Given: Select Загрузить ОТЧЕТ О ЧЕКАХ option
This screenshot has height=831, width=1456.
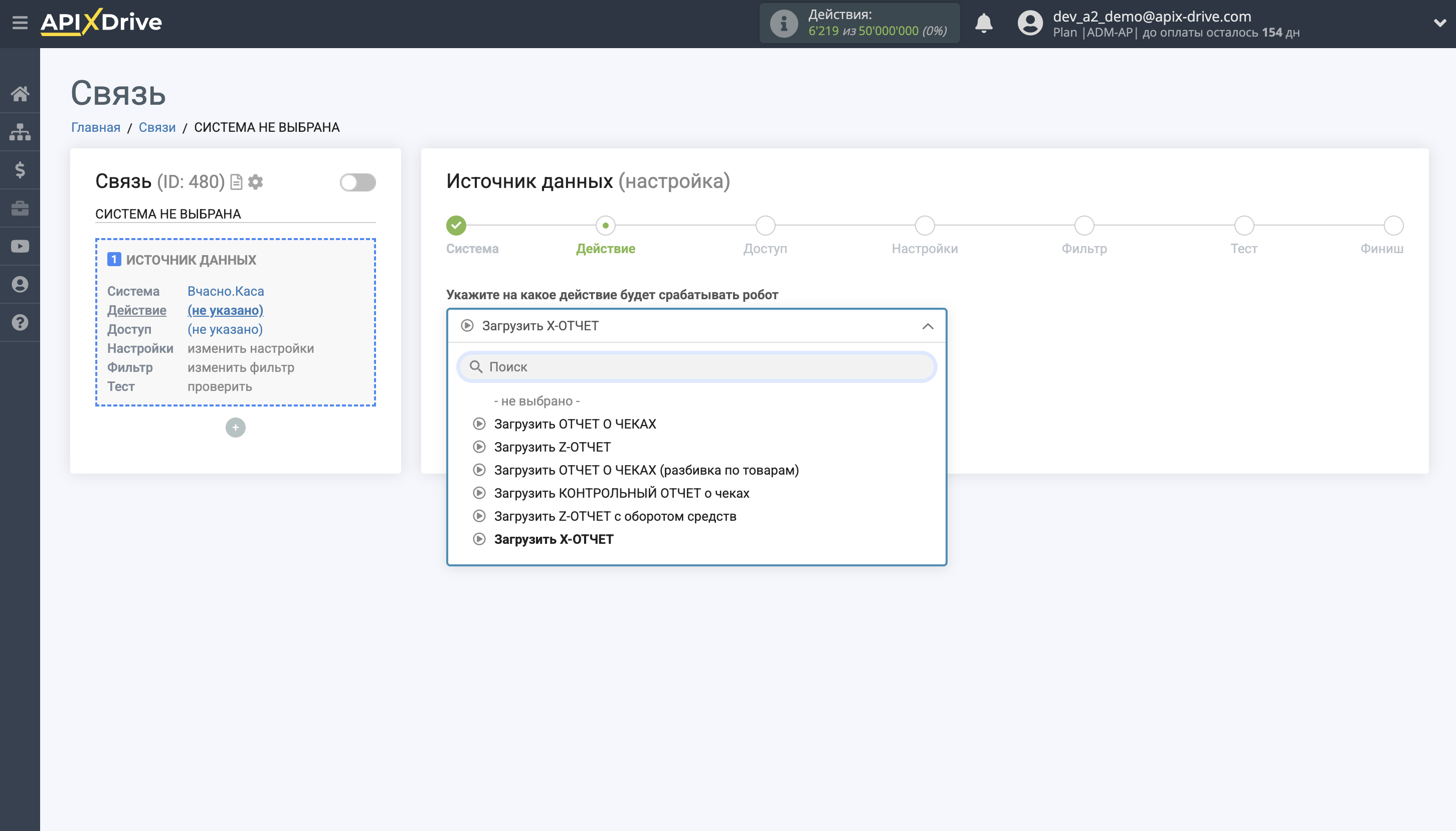Looking at the screenshot, I should [575, 424].
